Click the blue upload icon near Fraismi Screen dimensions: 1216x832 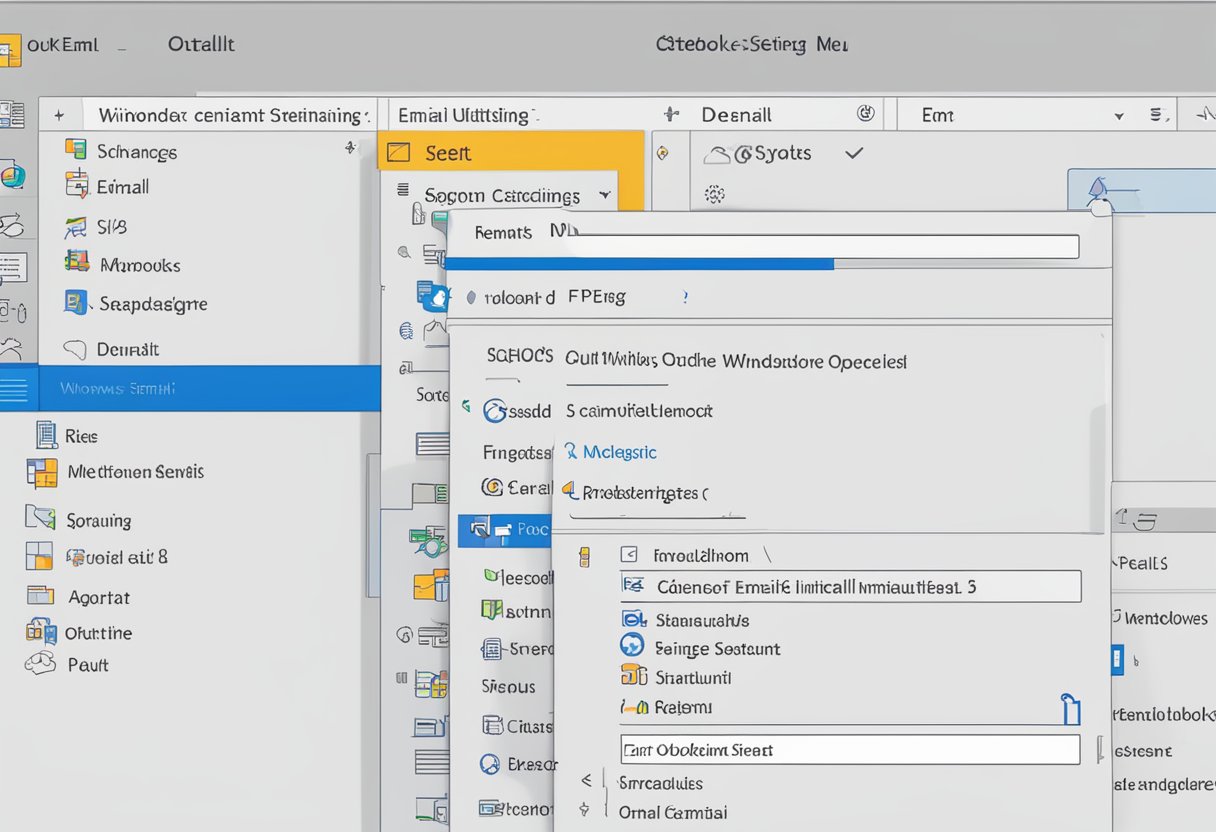[x=1072, y=708]
